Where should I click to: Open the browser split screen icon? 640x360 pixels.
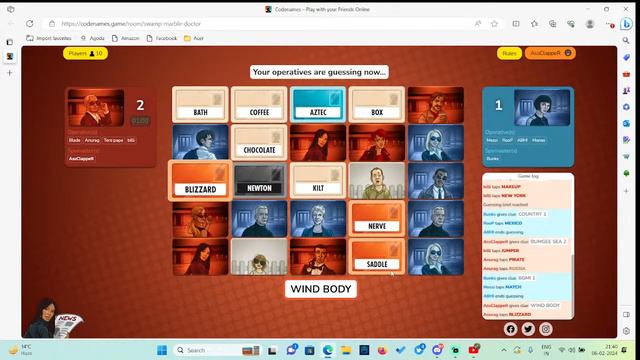516,24
